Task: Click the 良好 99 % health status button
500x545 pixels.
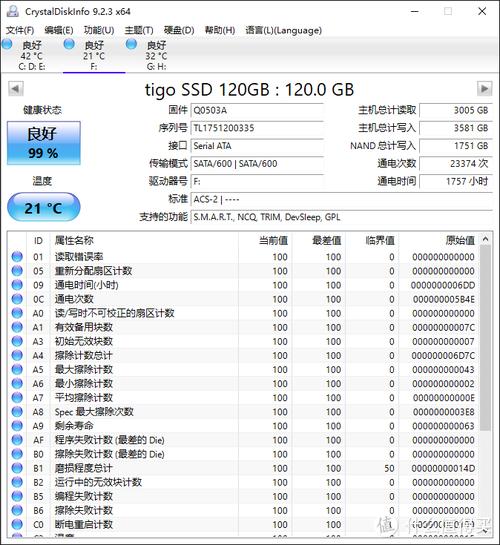Action: (44, 143)
